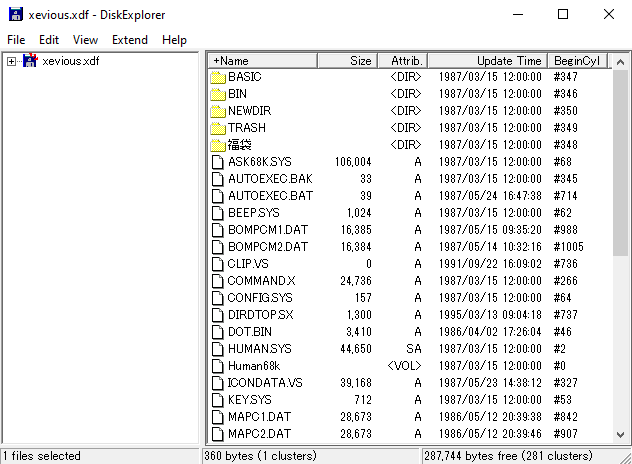Click the DiskExplorer title bar app icon
632x464 pixels.
click(x=16, y=14)
